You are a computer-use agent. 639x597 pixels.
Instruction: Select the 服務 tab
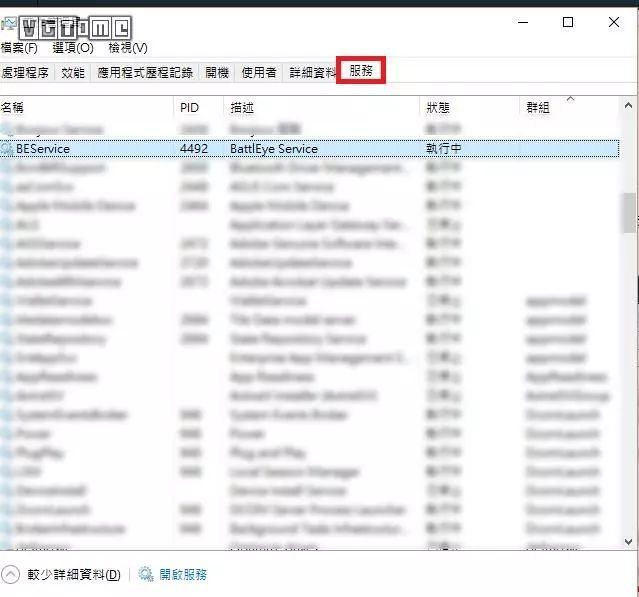click(361, 71)
